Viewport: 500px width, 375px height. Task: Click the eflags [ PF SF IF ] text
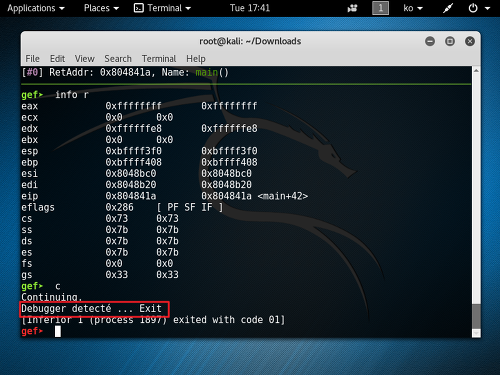[x=189, y=207]
